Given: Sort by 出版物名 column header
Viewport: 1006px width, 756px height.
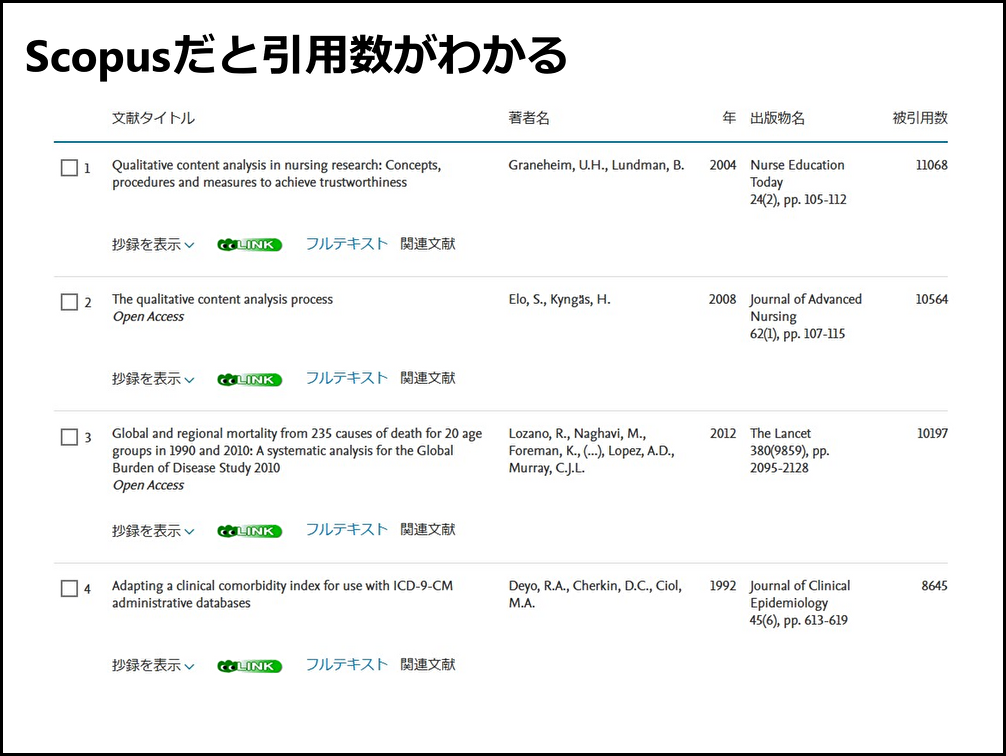Looking at the screenshot, I should 777,118.
